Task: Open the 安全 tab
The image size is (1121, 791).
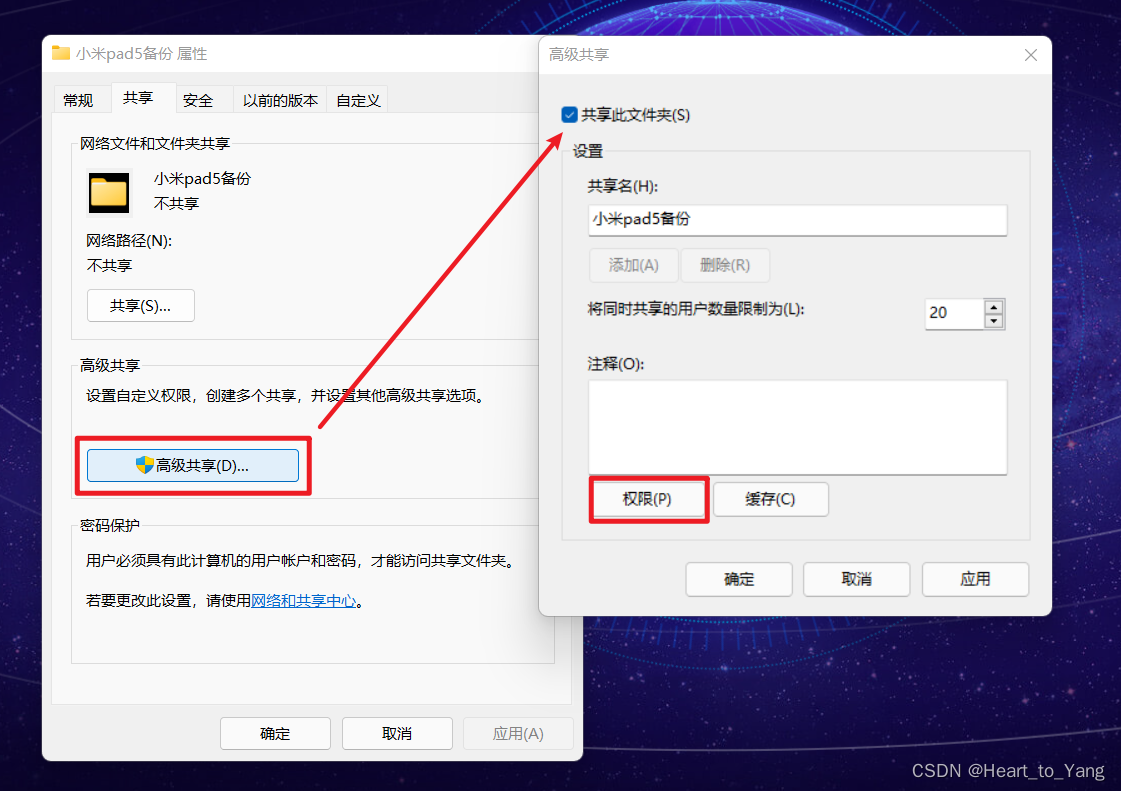Action: [198, 100]
